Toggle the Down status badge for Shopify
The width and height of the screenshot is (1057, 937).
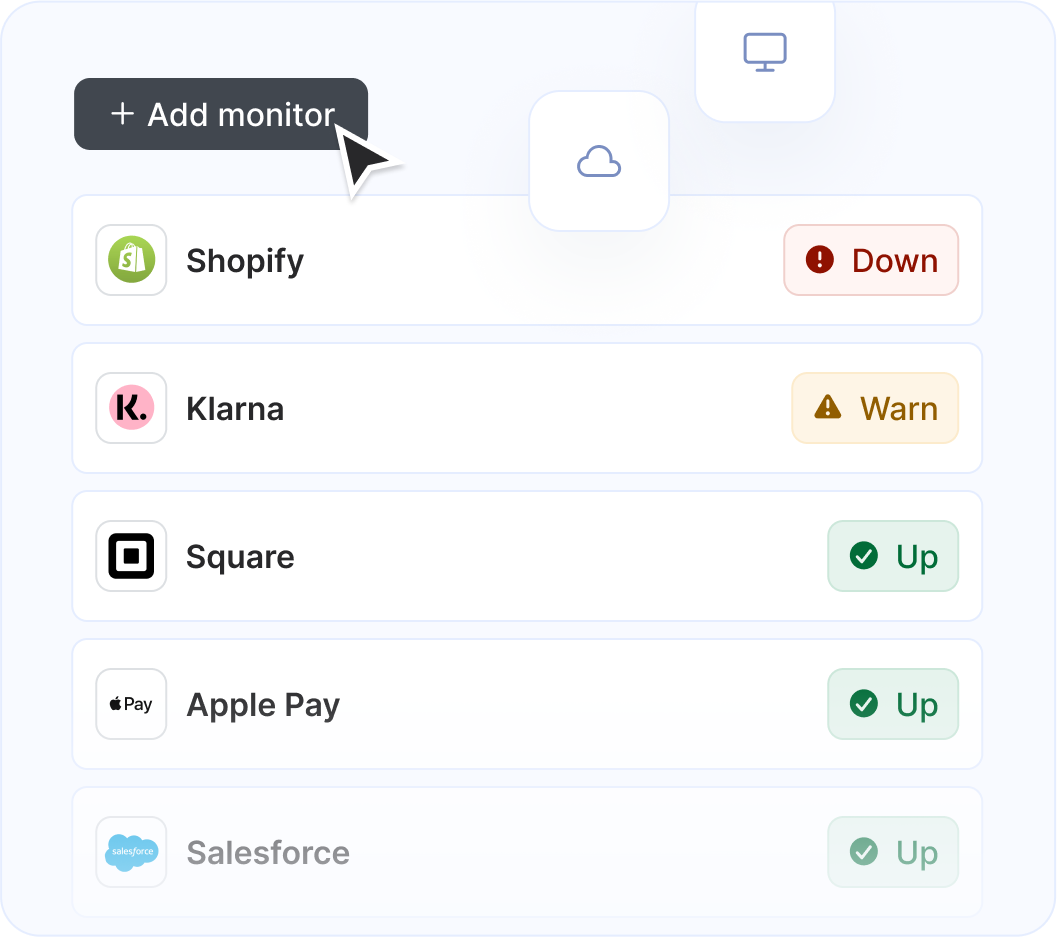(871, 260)
